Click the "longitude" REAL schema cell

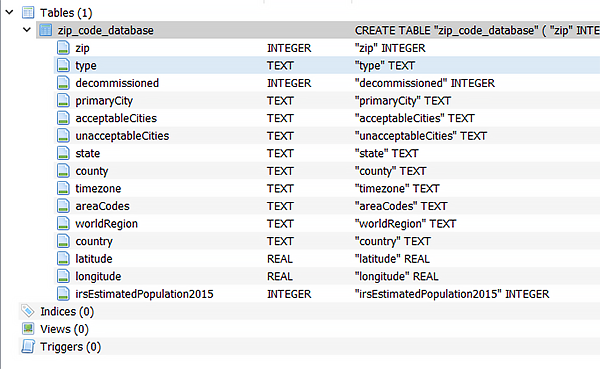coord(396,277)
